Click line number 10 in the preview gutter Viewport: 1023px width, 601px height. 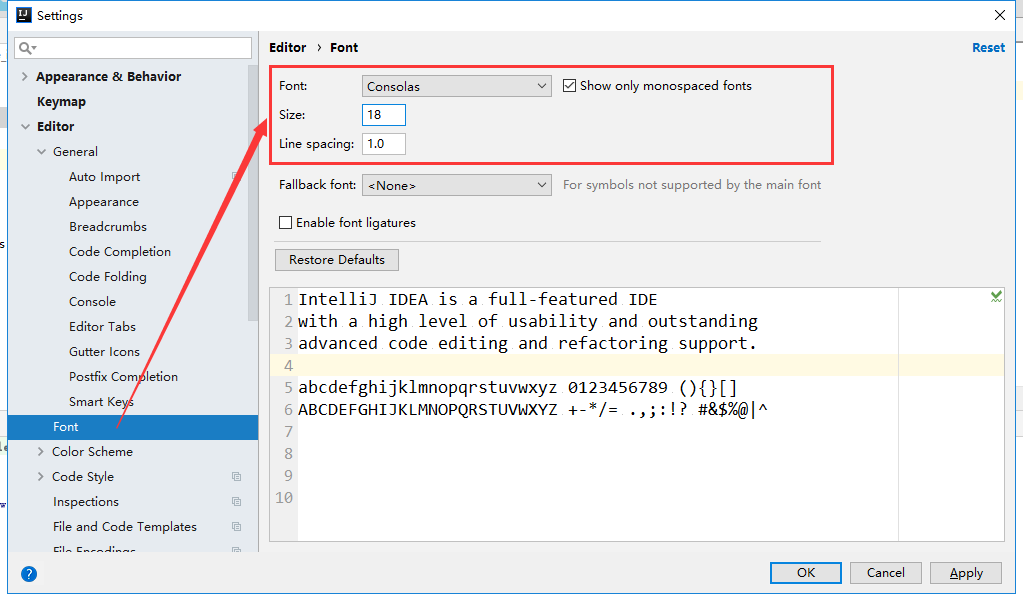coord(284,498)
